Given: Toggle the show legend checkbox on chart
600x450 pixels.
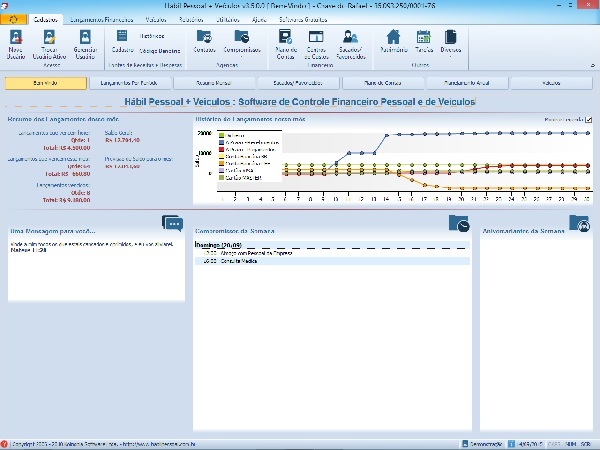Looking at the screenshot, I should point(589,120).
